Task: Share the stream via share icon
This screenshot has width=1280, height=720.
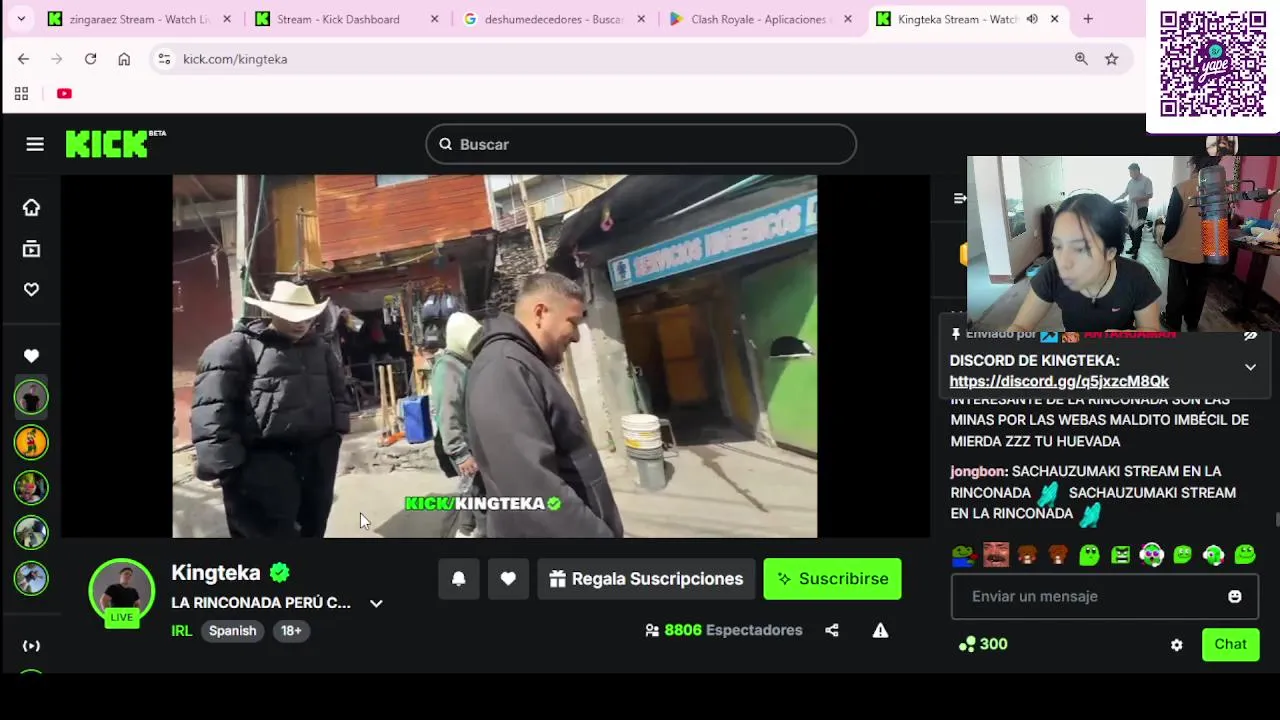Action: (832, 630)
